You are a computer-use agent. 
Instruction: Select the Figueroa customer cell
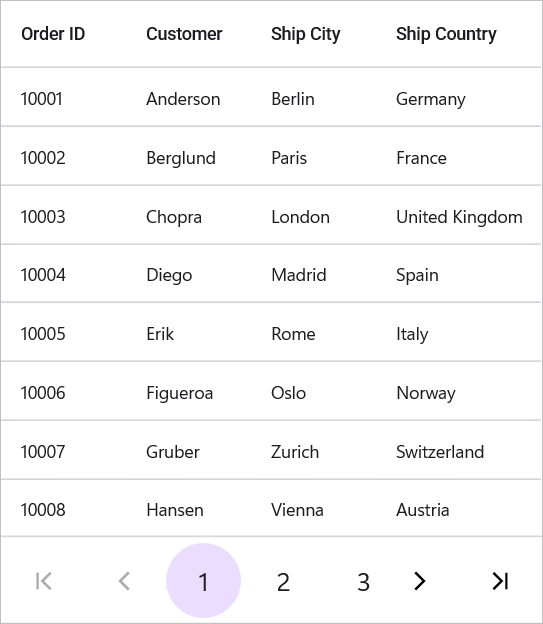[x=180, y=394]
